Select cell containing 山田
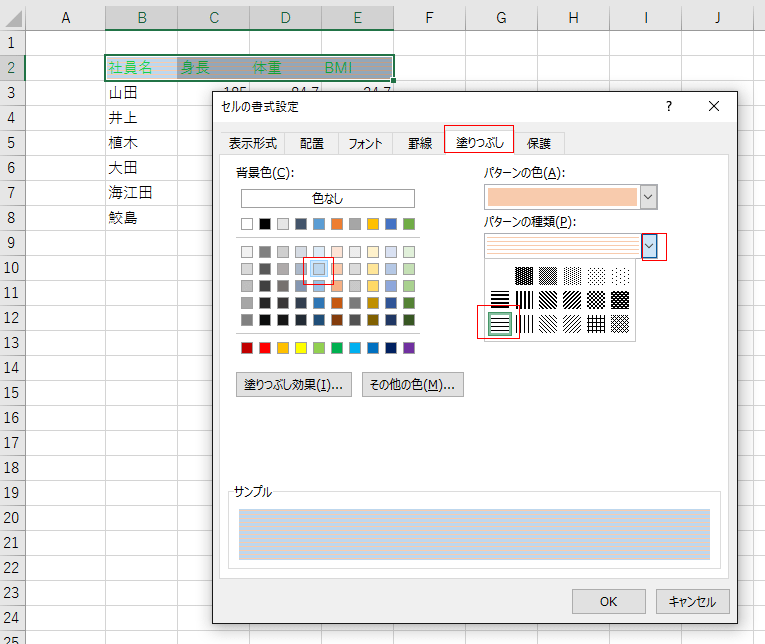The height and width of the screenshot is (644, 765). tap(140, 93)
